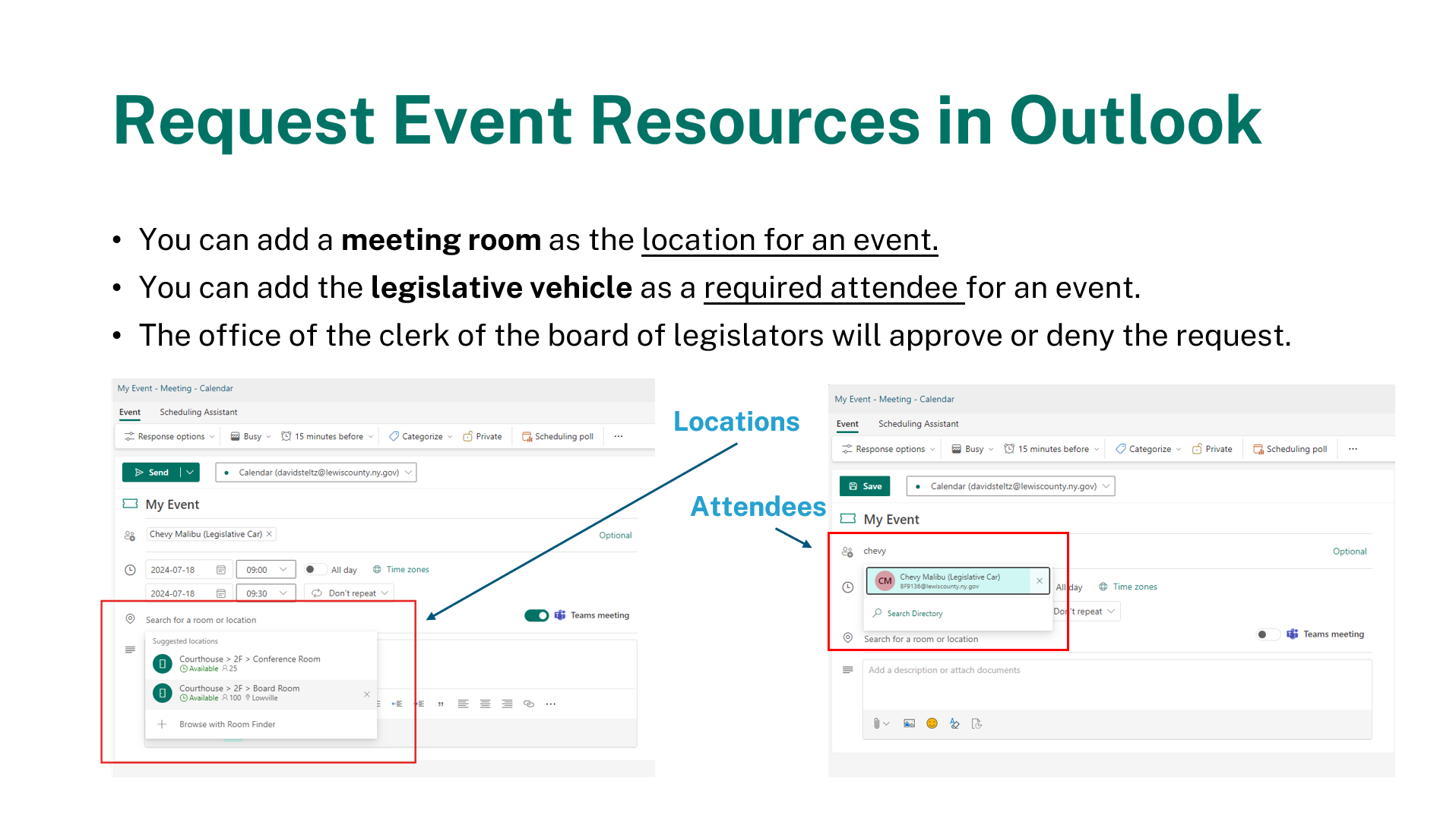Open Busy status dropdown in Save window

tap(973, 449)
